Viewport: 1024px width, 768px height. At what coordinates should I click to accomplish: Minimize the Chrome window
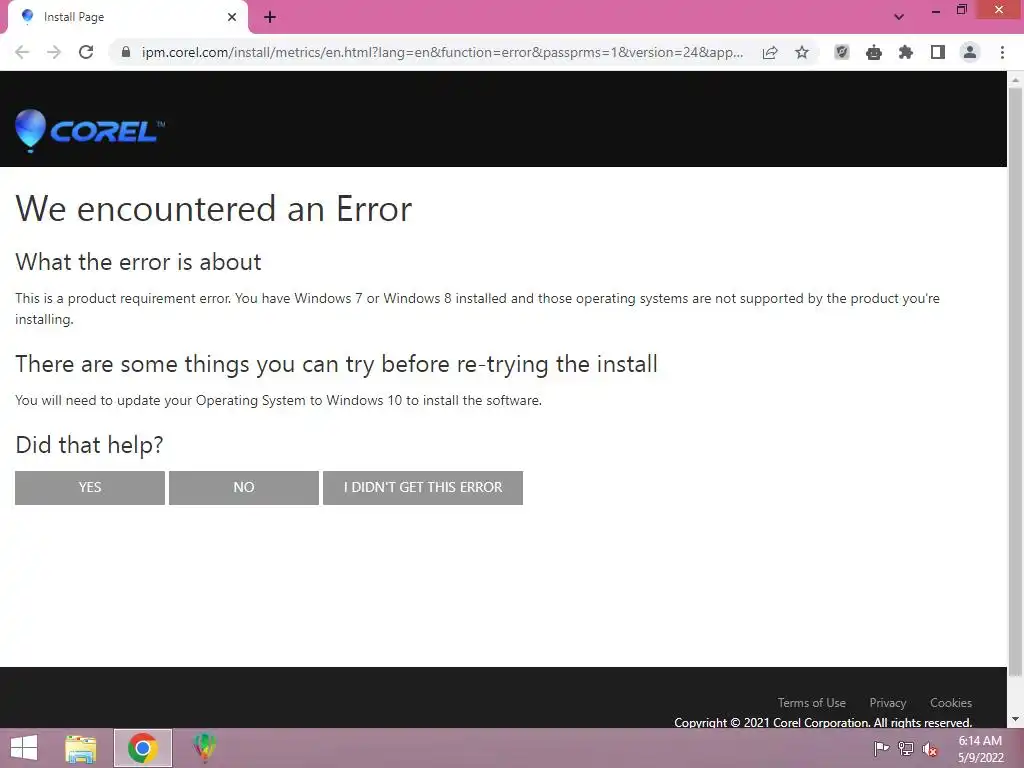tap(936, 11)
